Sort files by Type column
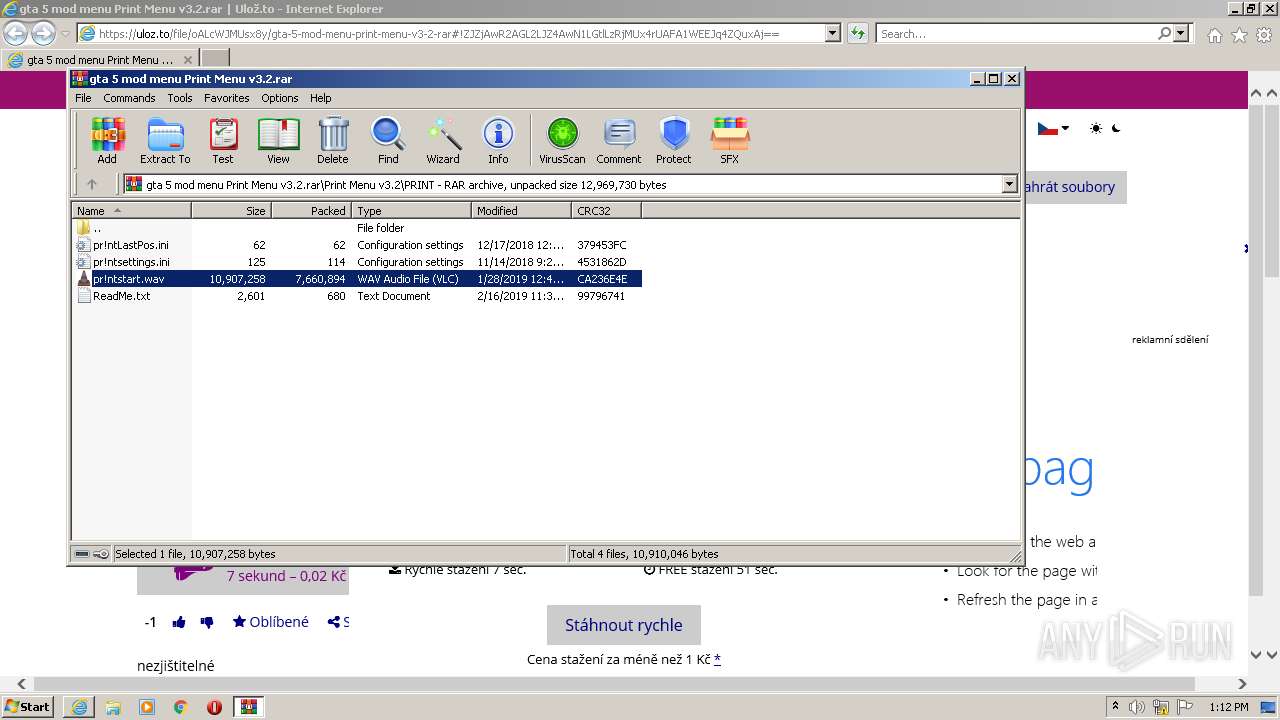The width and height of the screenshot is (1280, 720). pyautogui.click(x=411, y=210)
